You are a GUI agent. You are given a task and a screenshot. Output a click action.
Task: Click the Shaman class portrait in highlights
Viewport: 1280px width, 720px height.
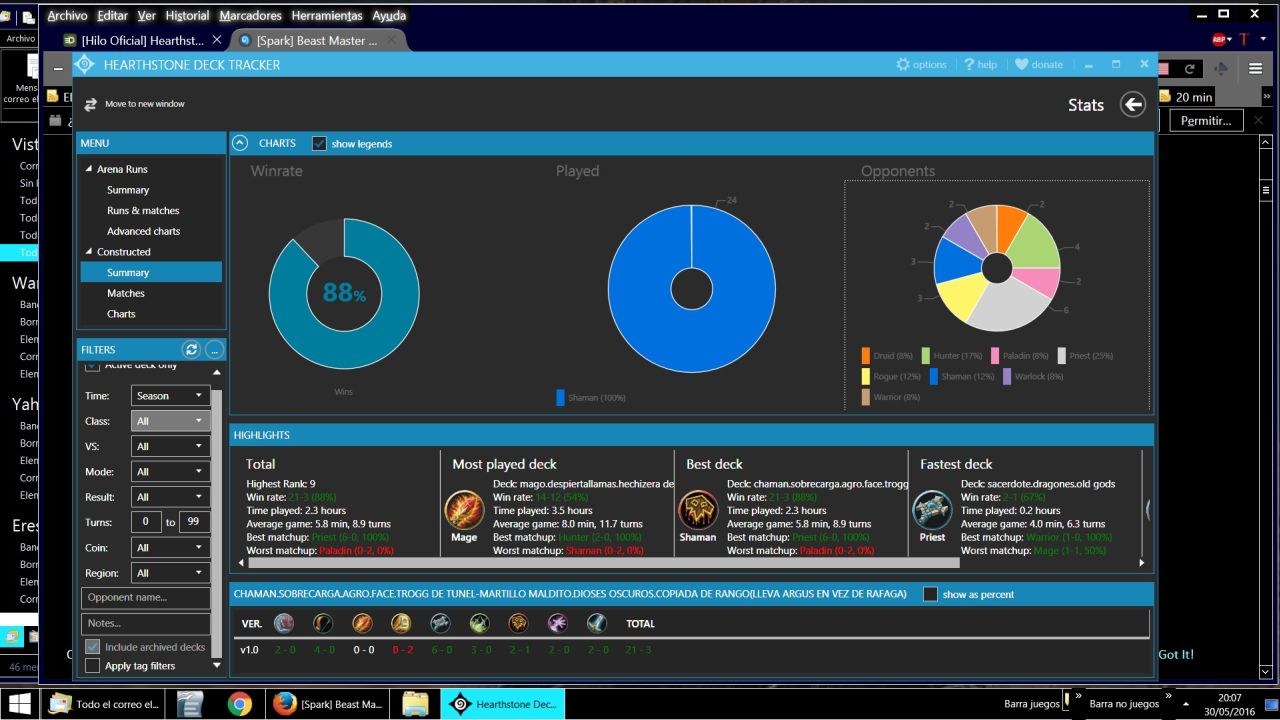pyautogui.click(x=698, y=510)
